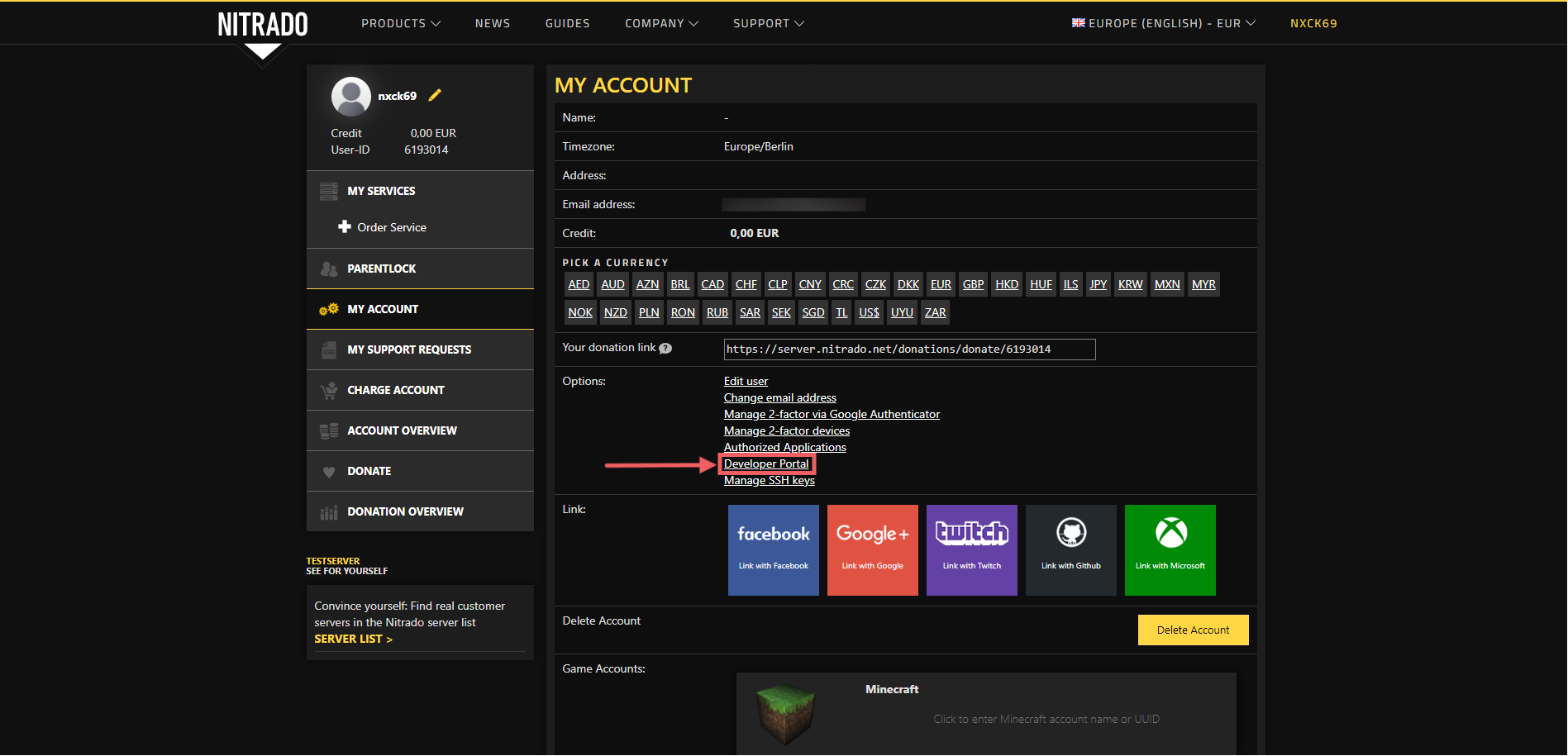This screenshot has height=756, width=1568.
Task: Click the Minecraft account name field
Action: [1046, 719]
